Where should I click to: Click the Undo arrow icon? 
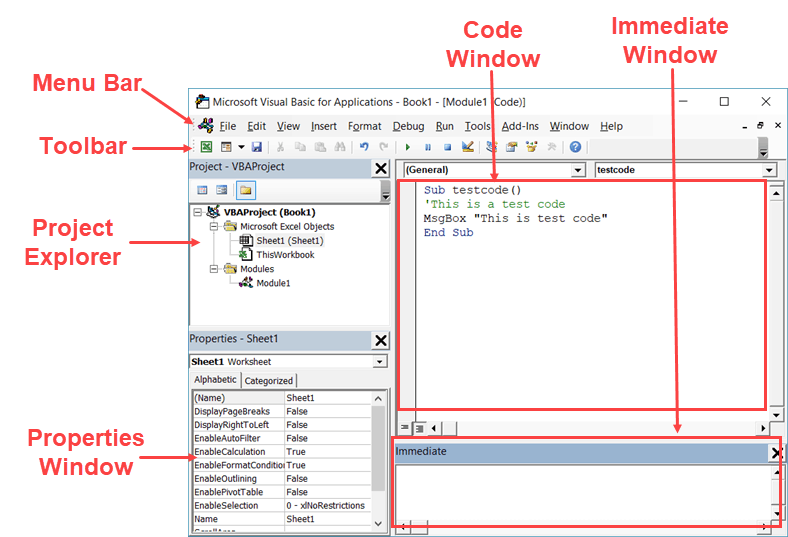[x=364, y=147]
